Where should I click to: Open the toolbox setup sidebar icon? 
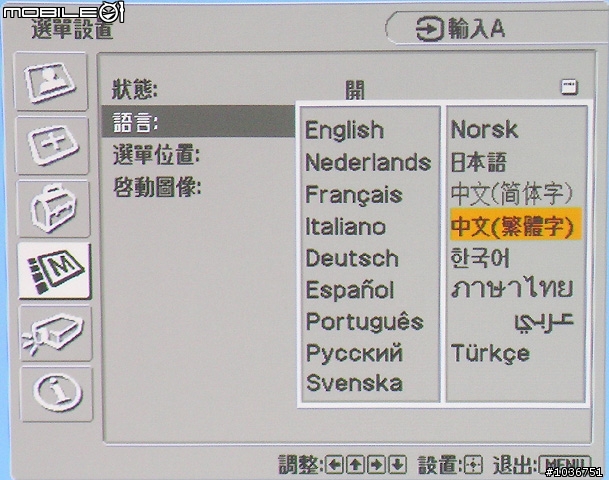[x=54, y=209]
